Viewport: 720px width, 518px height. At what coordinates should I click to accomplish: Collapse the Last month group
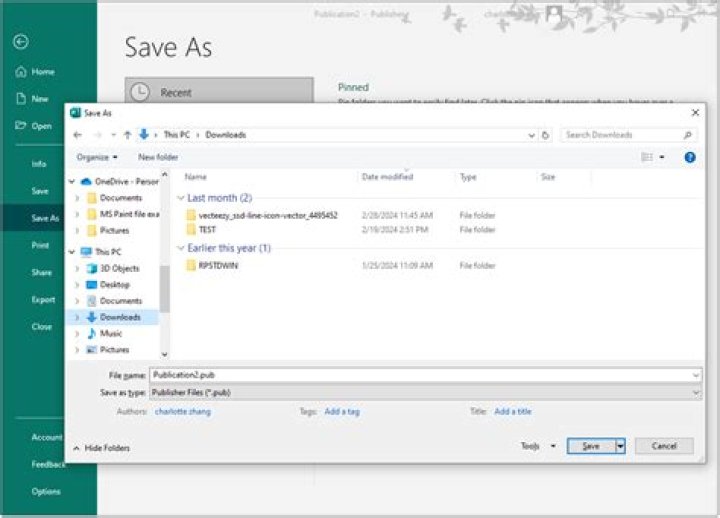click(x=180, y=198)
